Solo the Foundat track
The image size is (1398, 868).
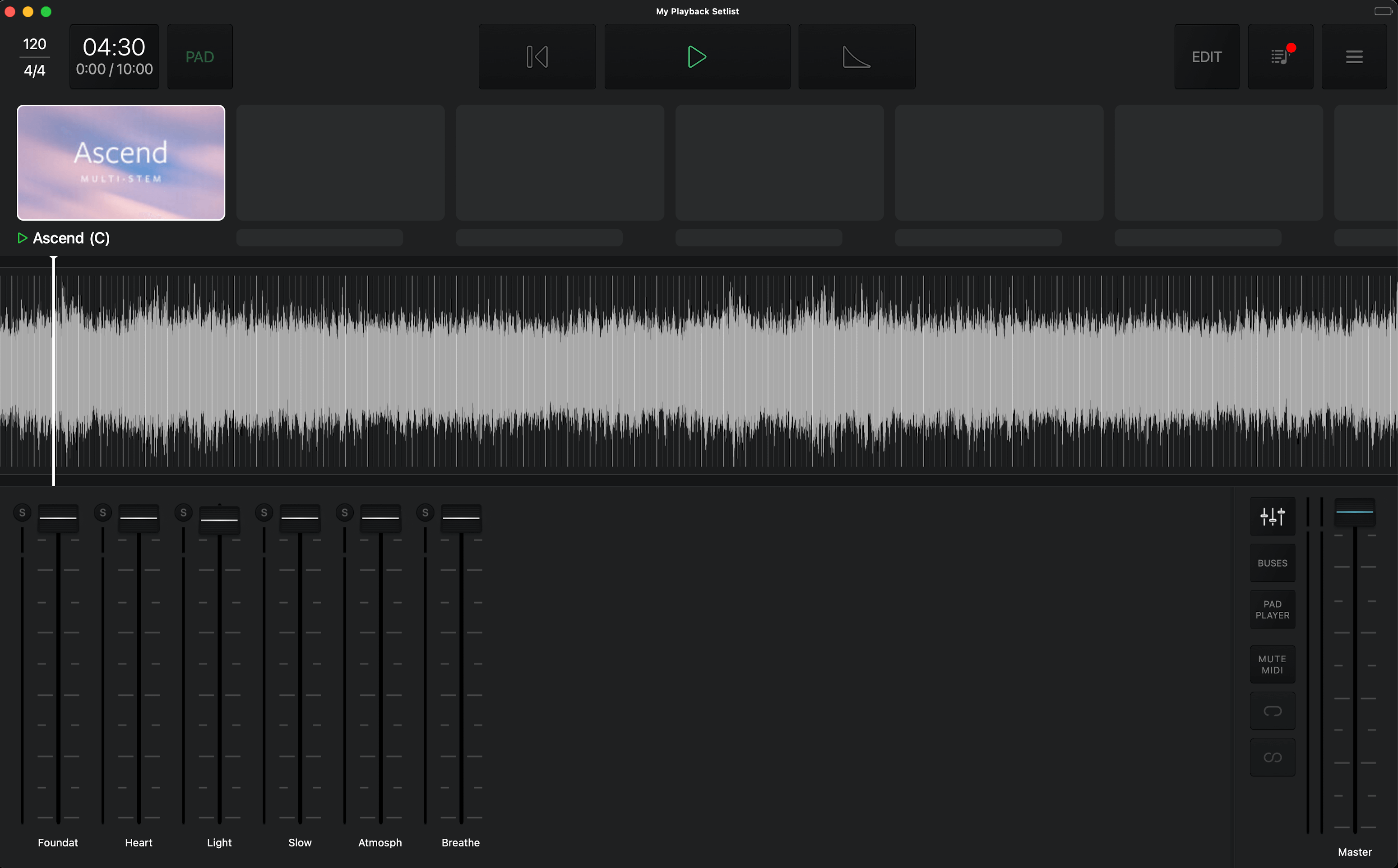pos(23,512)
